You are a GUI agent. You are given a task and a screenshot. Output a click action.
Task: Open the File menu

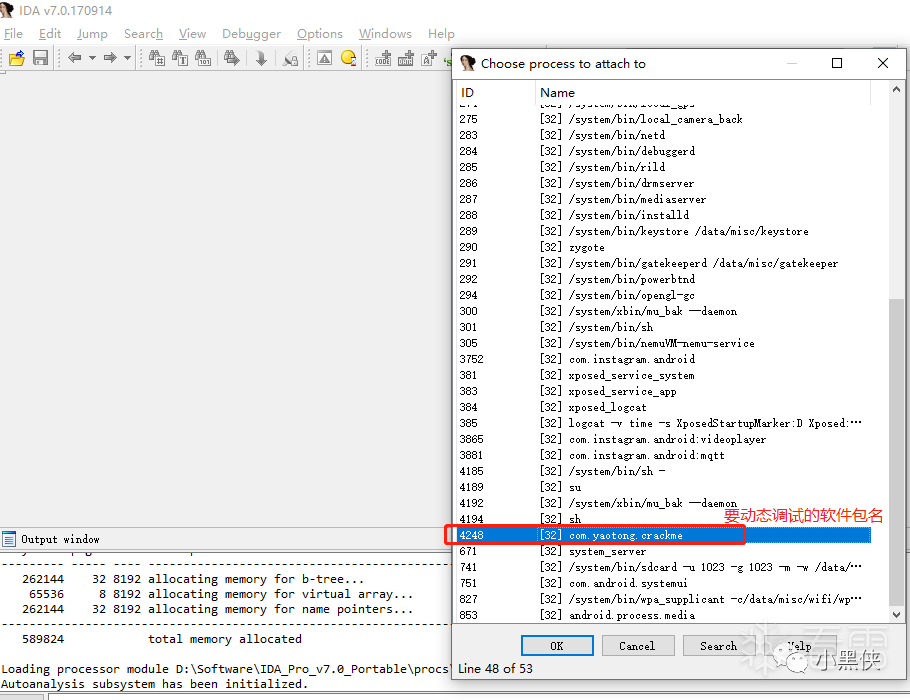tap(13, 34)
